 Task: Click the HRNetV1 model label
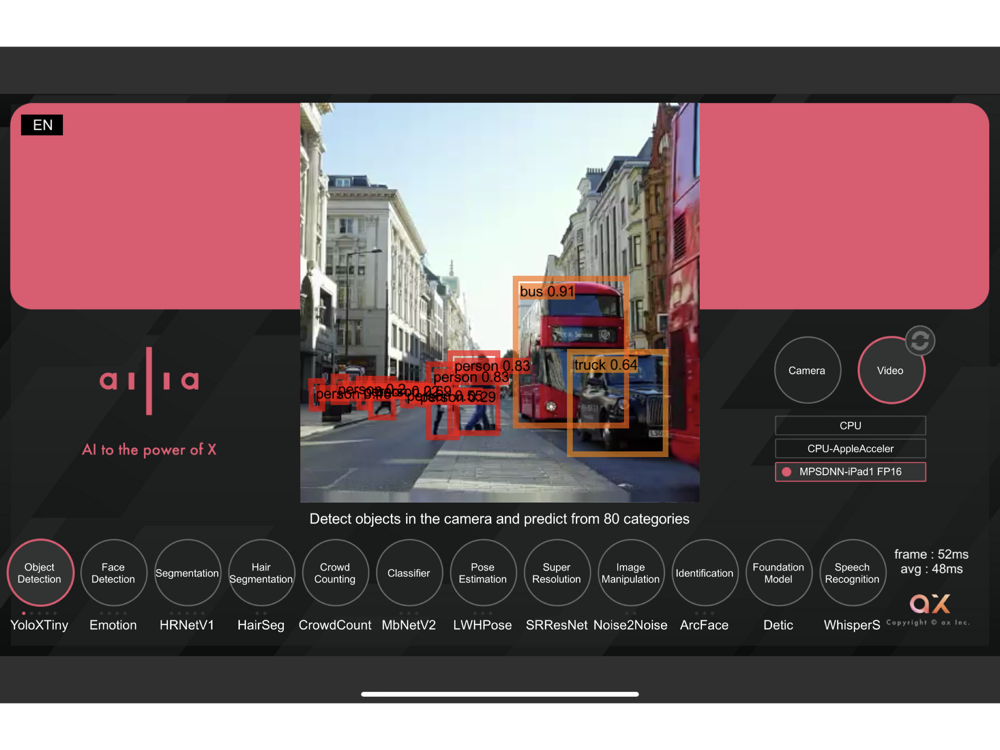pyautogui.click(x=187, y=625)
